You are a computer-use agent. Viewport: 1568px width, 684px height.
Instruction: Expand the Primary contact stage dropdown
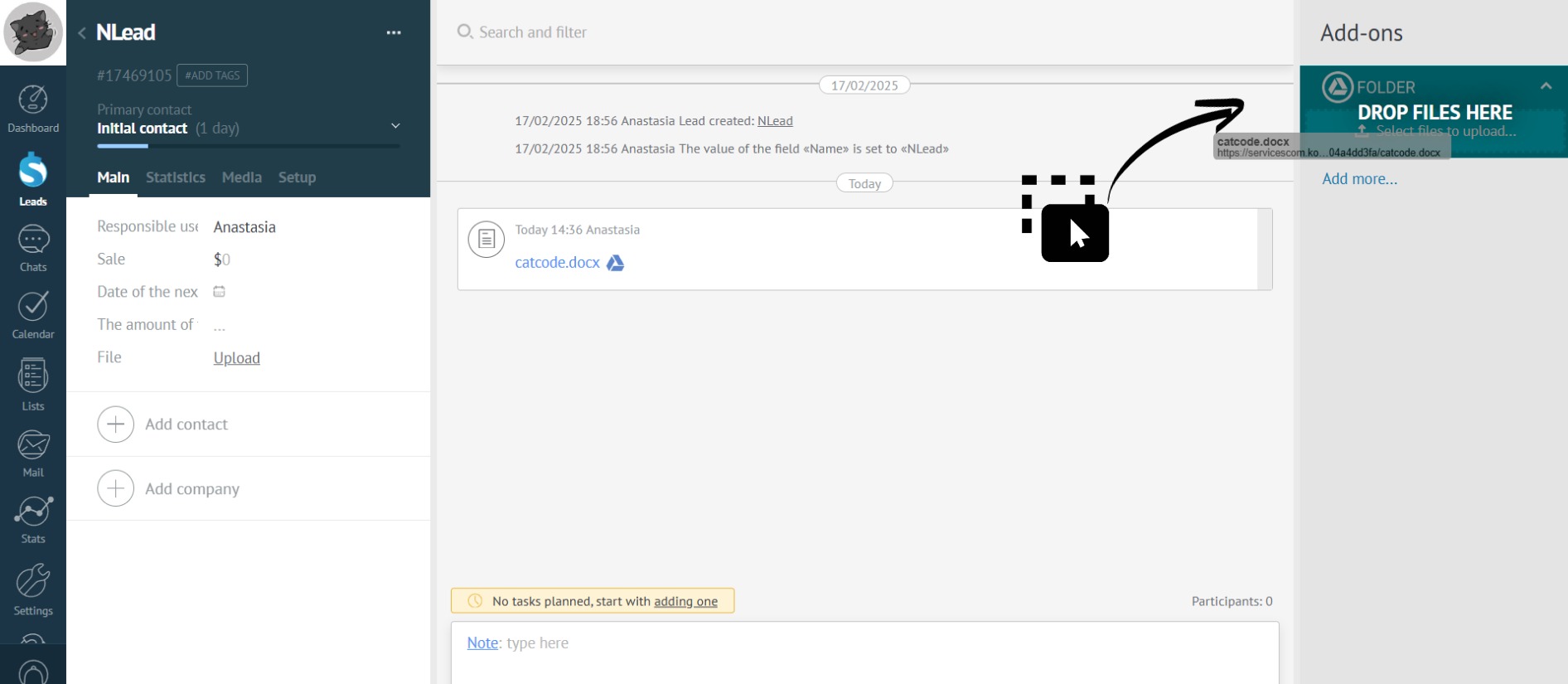pyautogui.click(x=395, y=126)
